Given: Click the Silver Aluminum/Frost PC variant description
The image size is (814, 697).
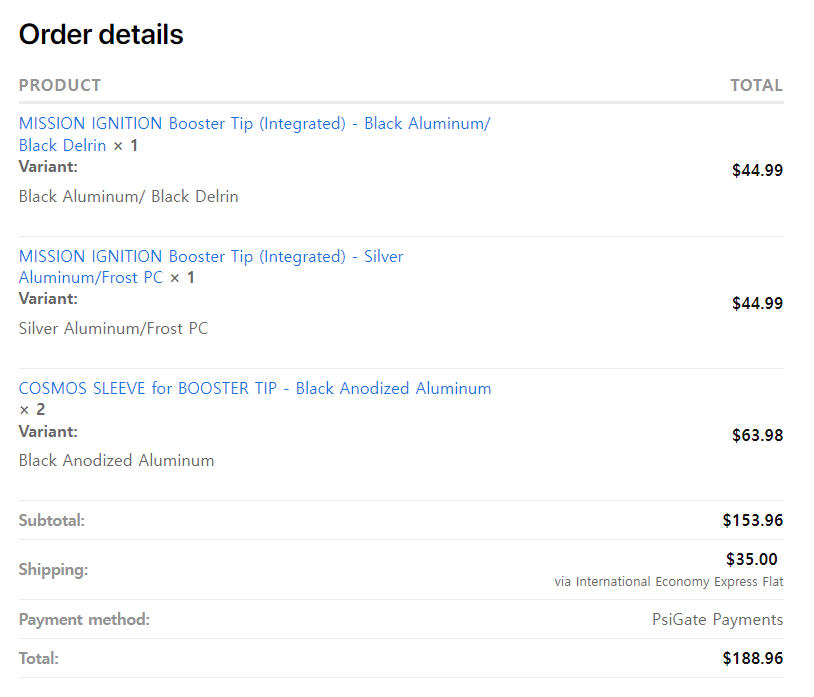Looking at the screenshot, I should click(113, 329).
